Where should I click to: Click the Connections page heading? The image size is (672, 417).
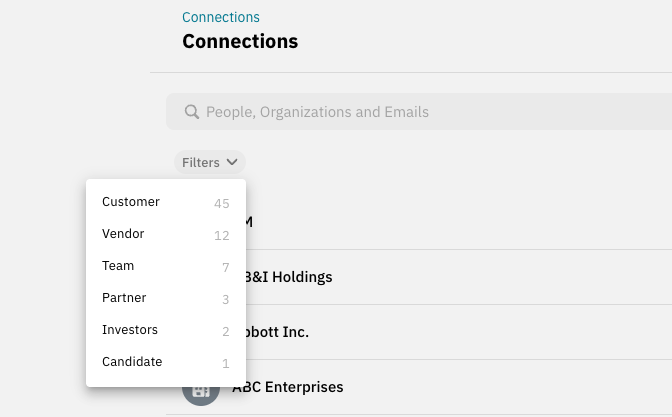pyautogui.click(x=240, y=42)
